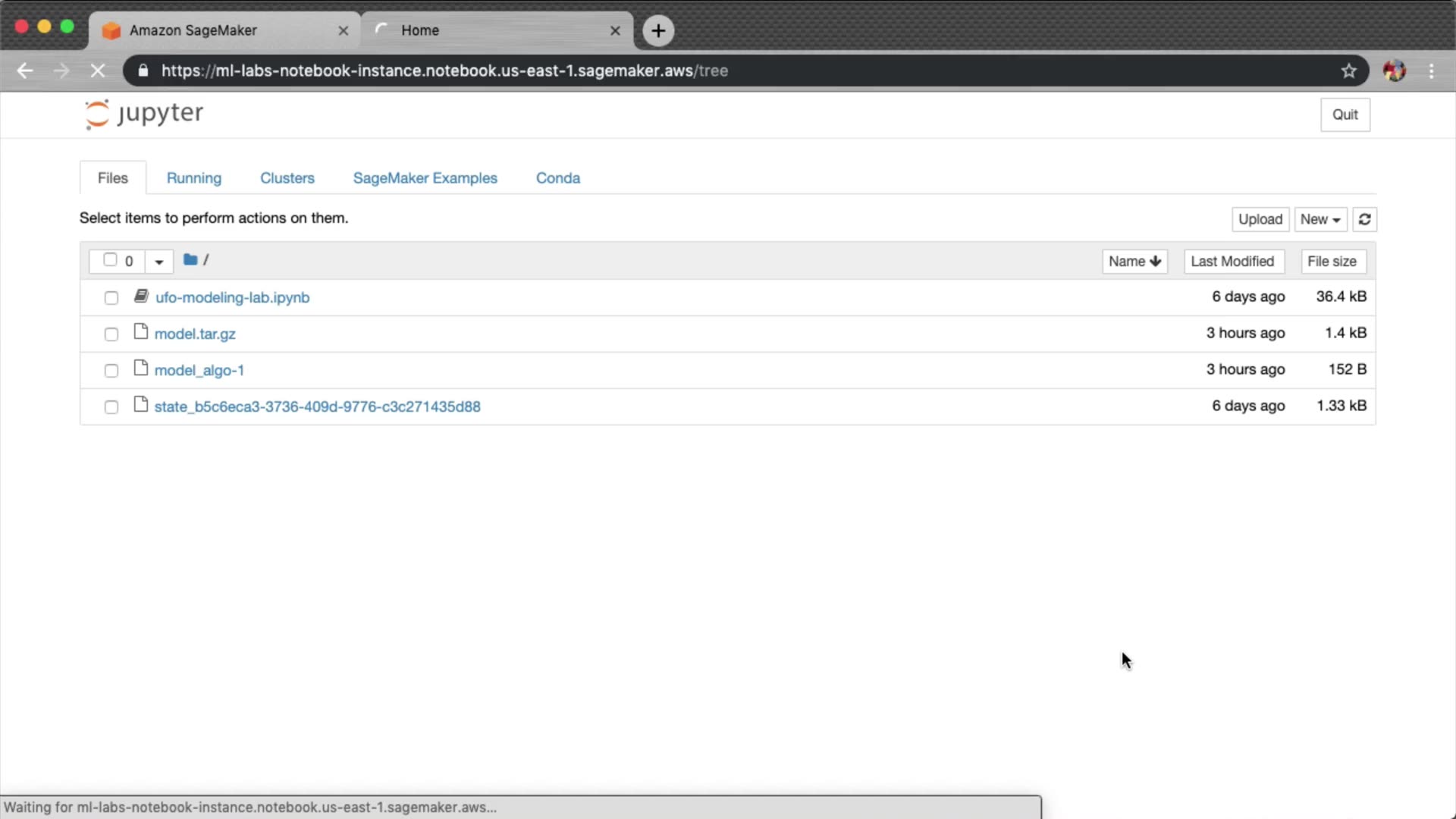
Task: Tick the checkbox next to model_algo-1
Action: (111, 371)
